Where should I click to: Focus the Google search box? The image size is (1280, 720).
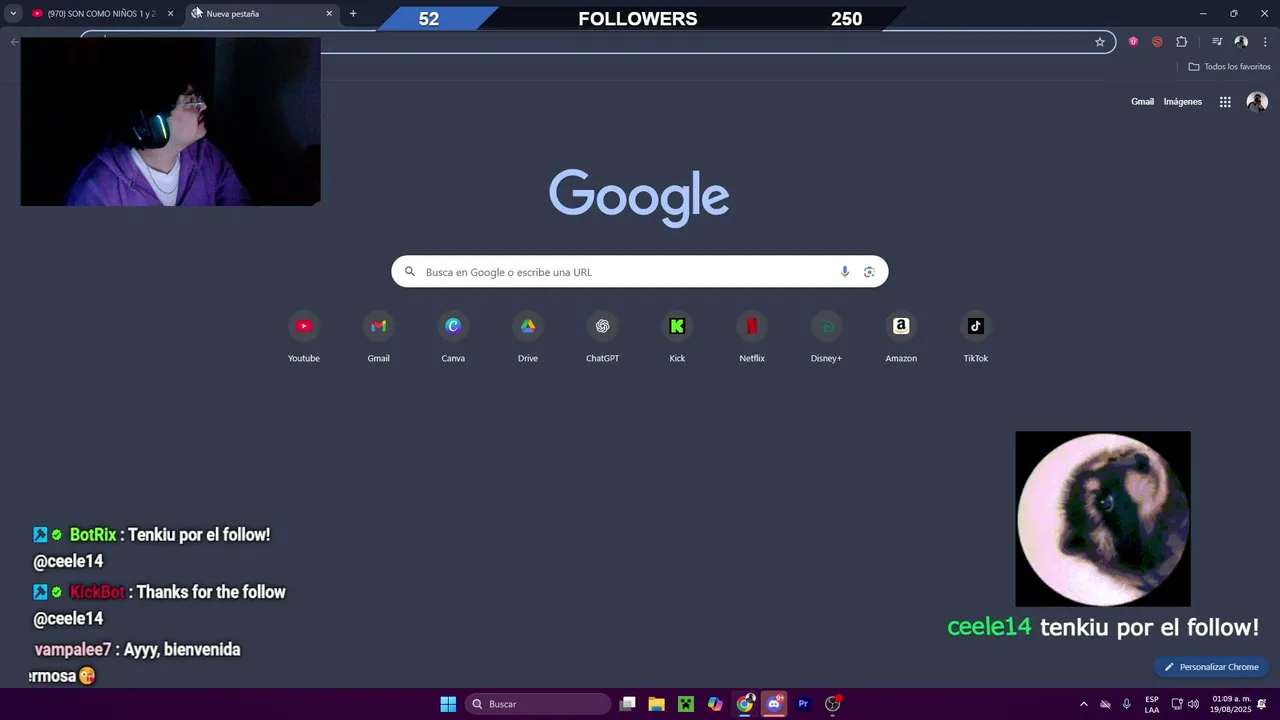click(639, 272)
